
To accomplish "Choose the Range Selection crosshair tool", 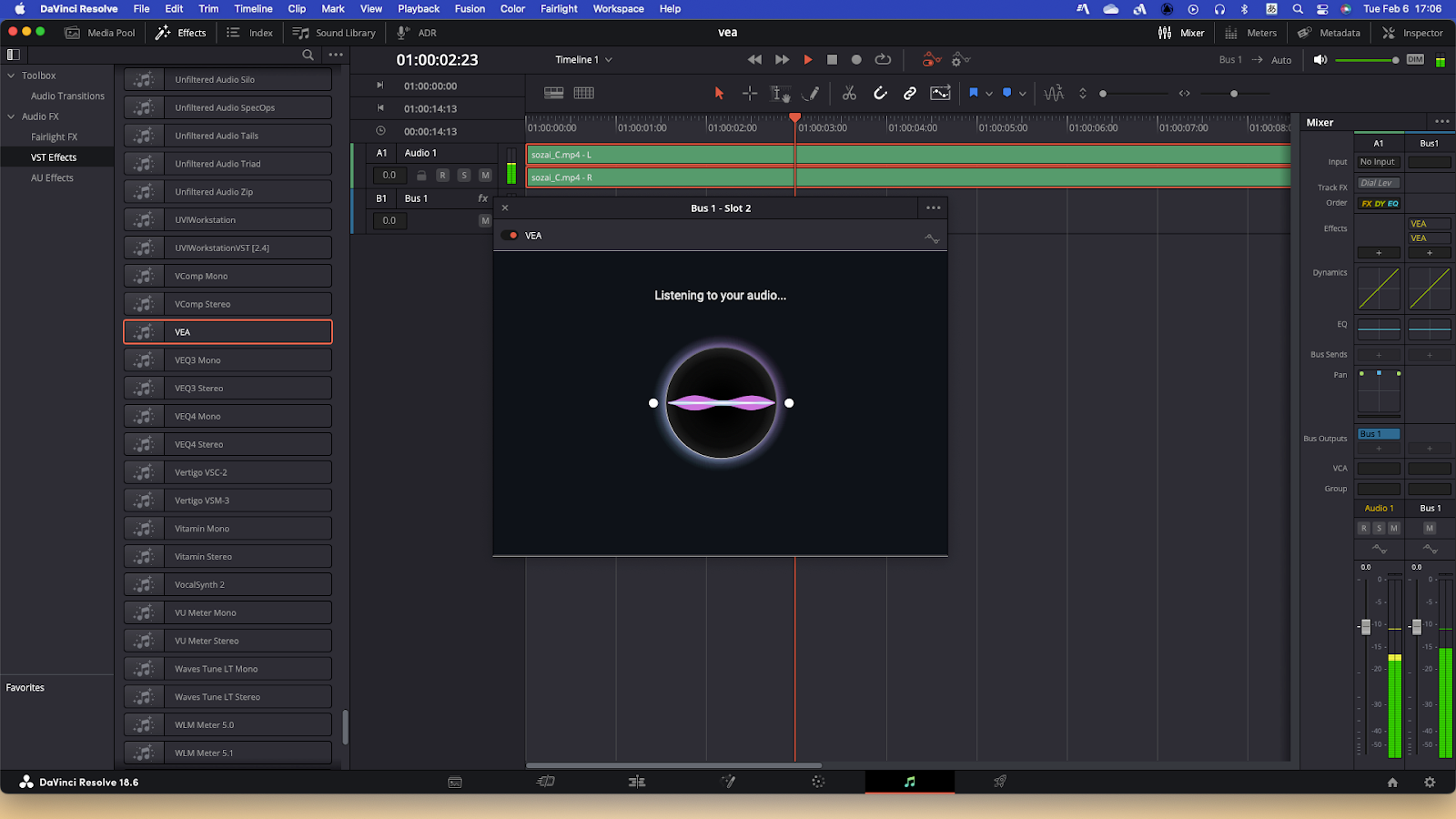I will [750, 93].
